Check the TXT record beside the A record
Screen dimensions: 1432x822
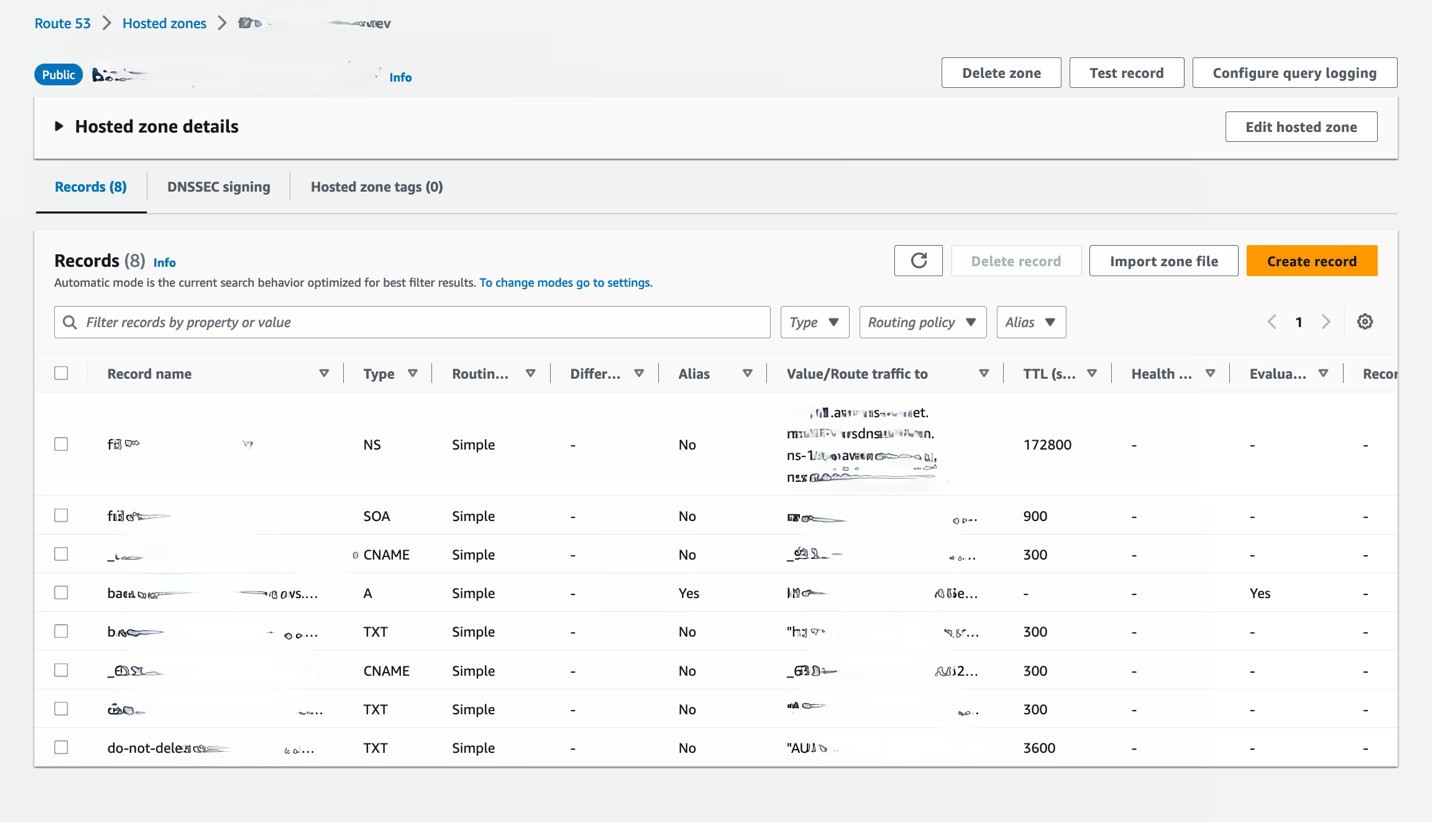(62, 631)
